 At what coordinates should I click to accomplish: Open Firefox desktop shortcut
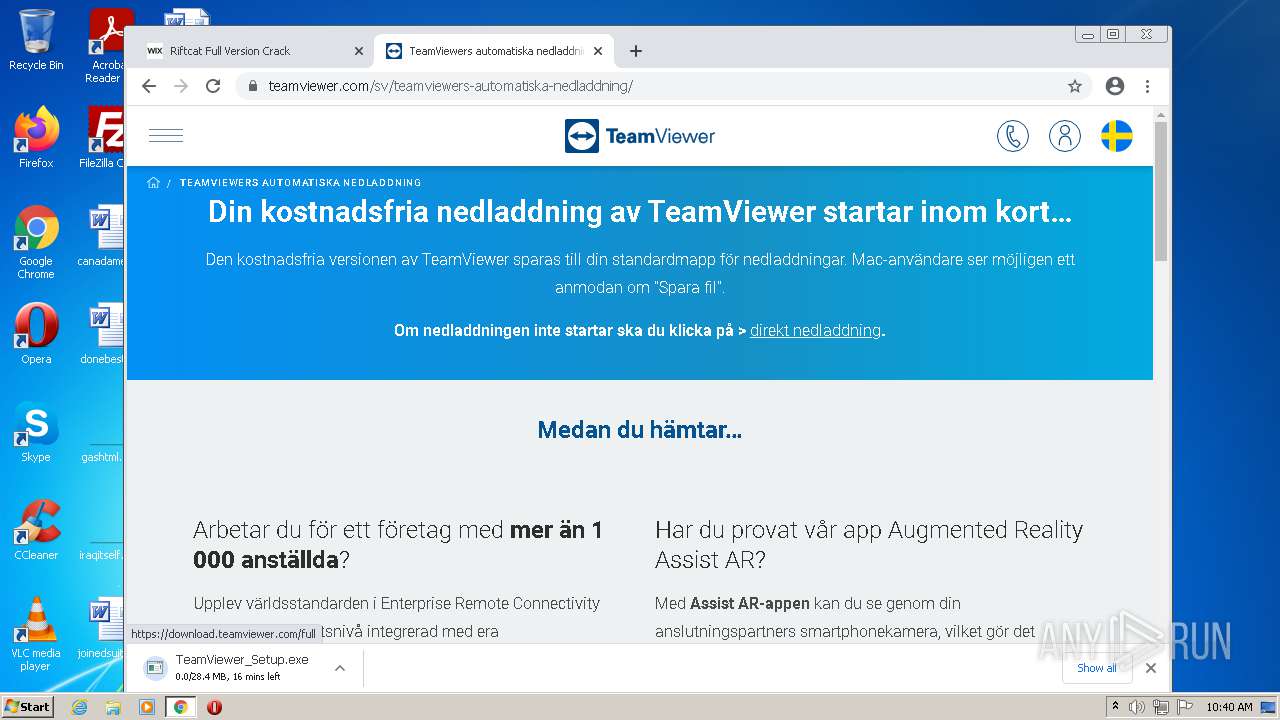coord(36,138)
